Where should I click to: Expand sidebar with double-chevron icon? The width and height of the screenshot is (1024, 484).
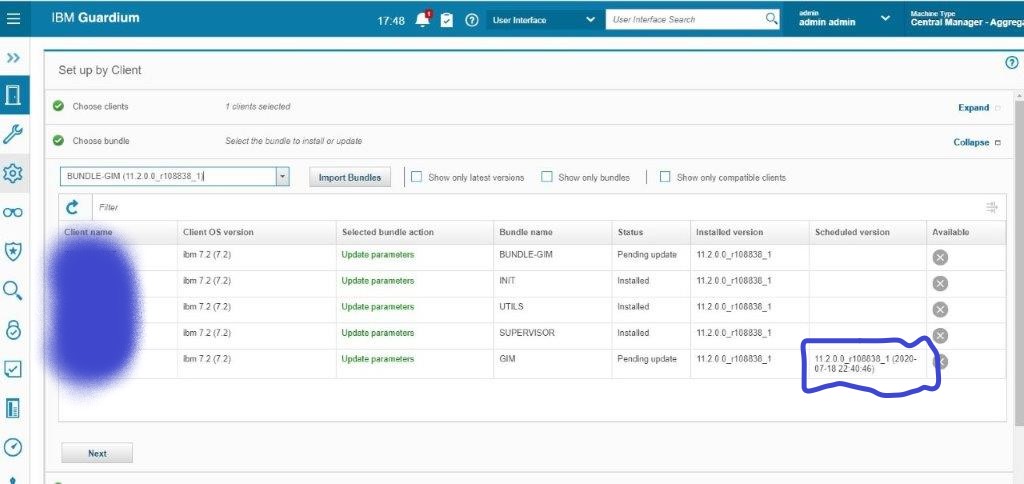point(13,58)
